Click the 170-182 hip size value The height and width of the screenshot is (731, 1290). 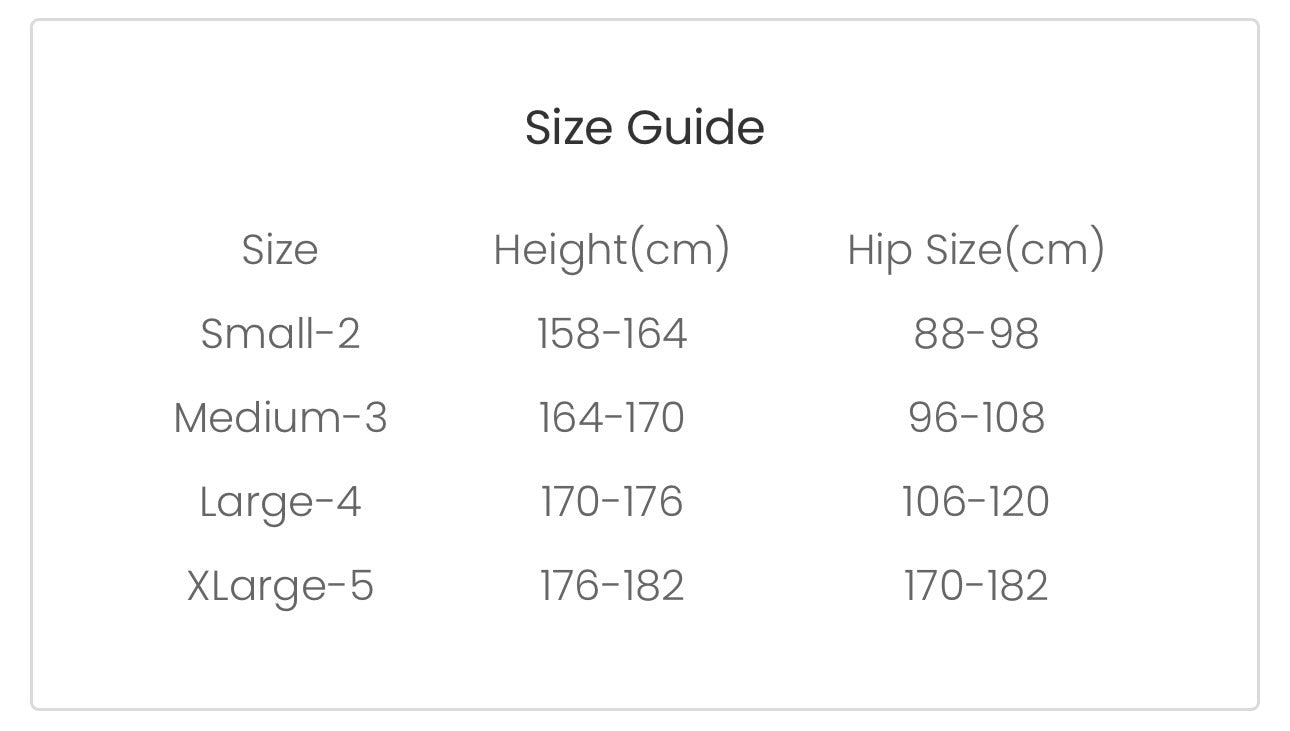tap(975, 585)
